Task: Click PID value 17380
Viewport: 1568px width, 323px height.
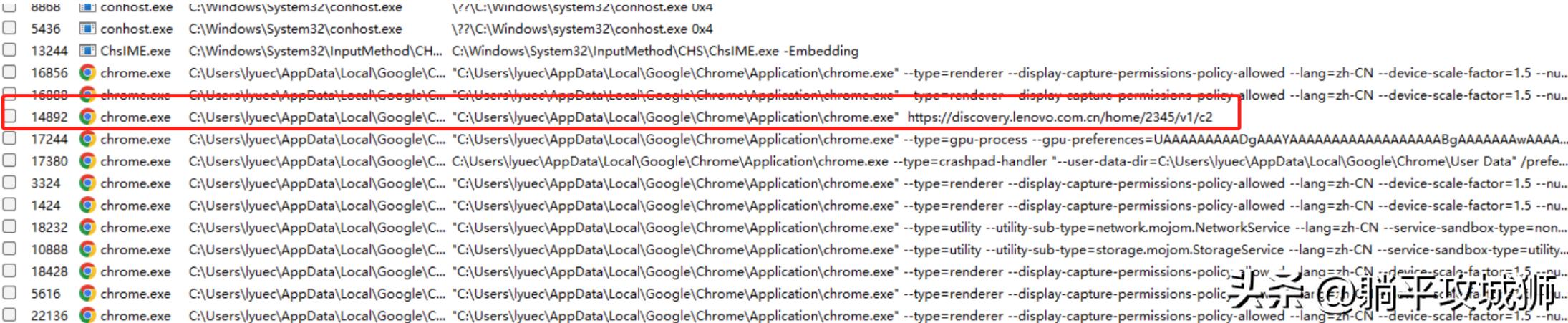Action: pyautogui.click(x=49, y=161)
